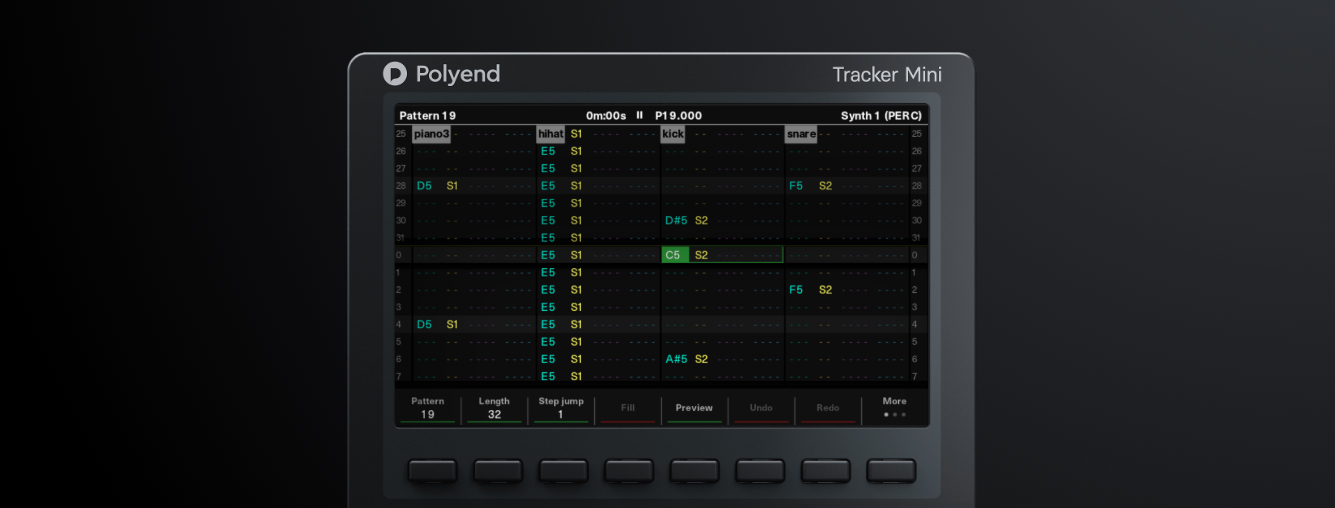Open the More options label
The height and width of the screenshot is (508, 1335).
pyautogui.click(x=894, y=401)
